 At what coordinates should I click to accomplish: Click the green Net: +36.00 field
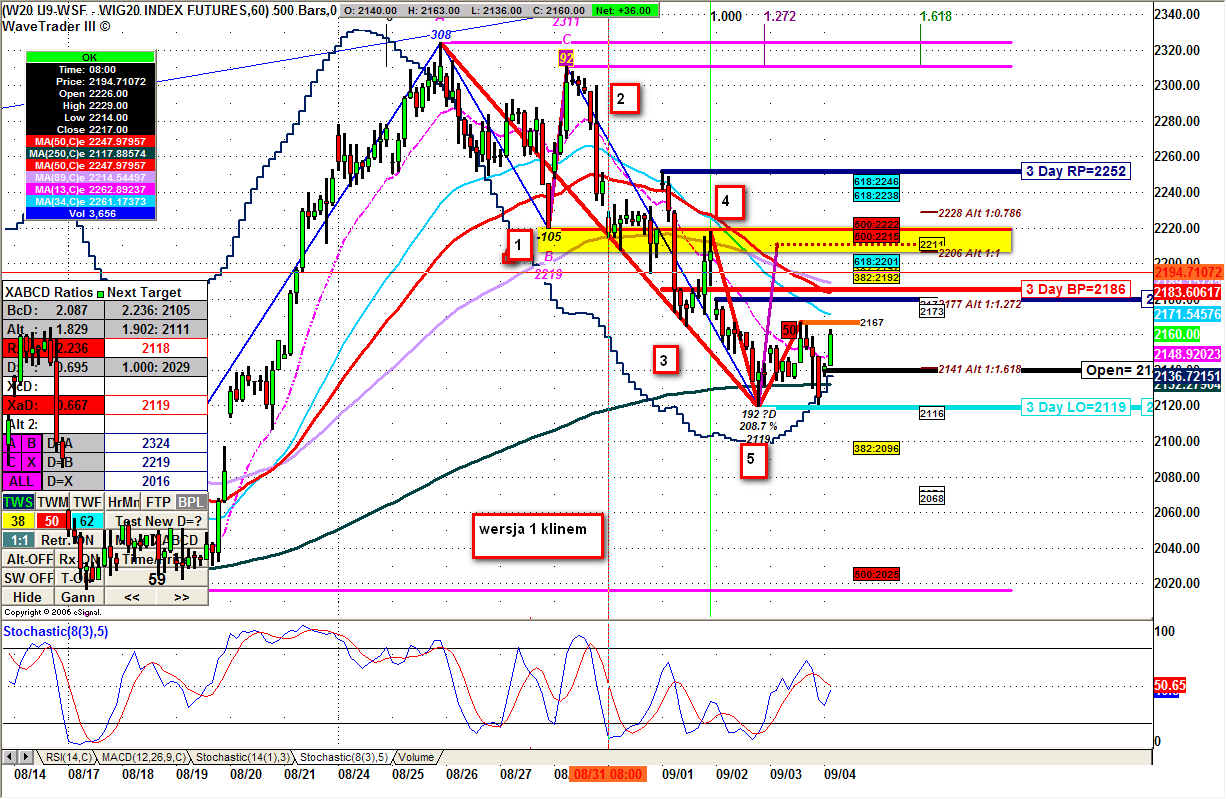625,10
